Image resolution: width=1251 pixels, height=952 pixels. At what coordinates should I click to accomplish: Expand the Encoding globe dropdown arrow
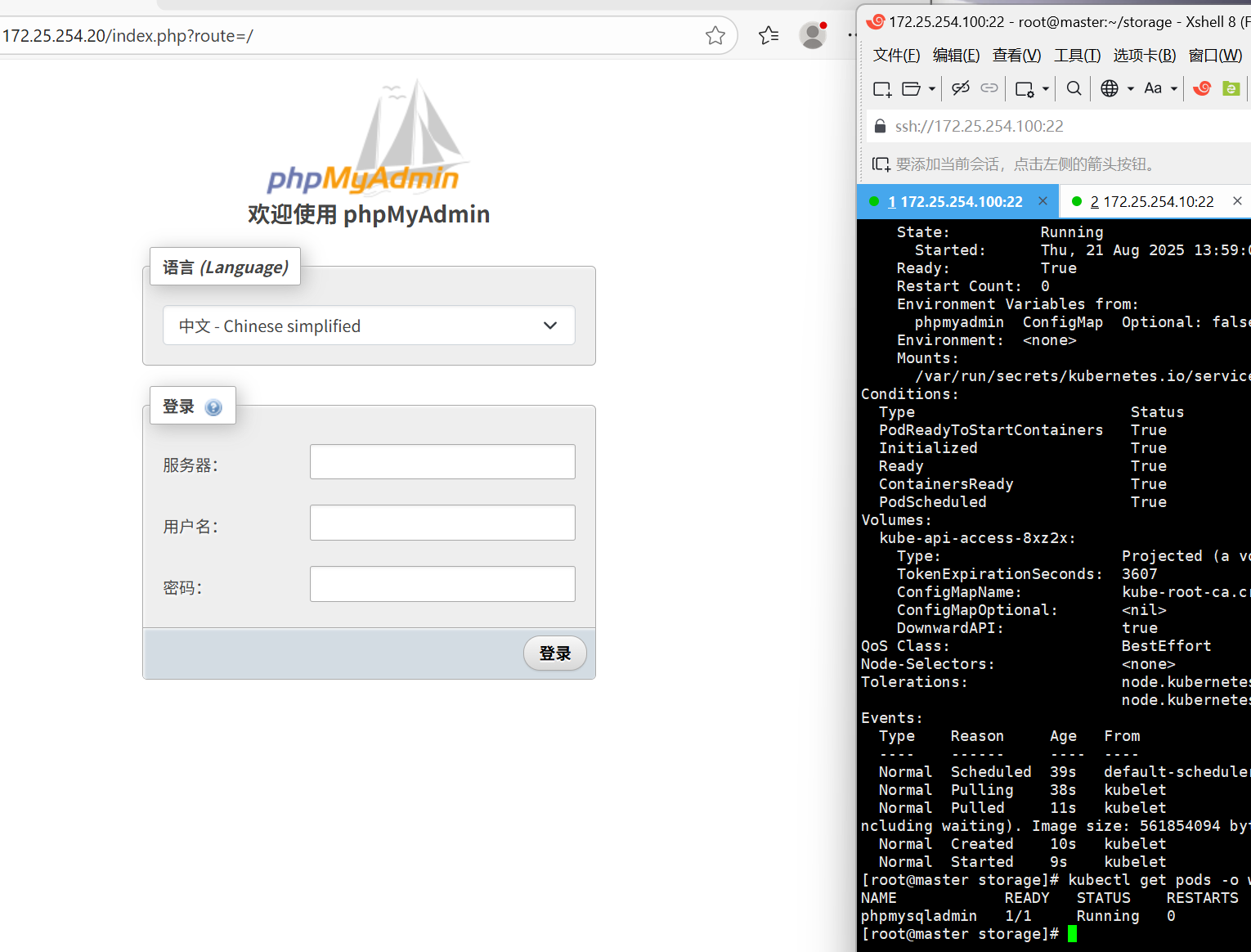1131,89
